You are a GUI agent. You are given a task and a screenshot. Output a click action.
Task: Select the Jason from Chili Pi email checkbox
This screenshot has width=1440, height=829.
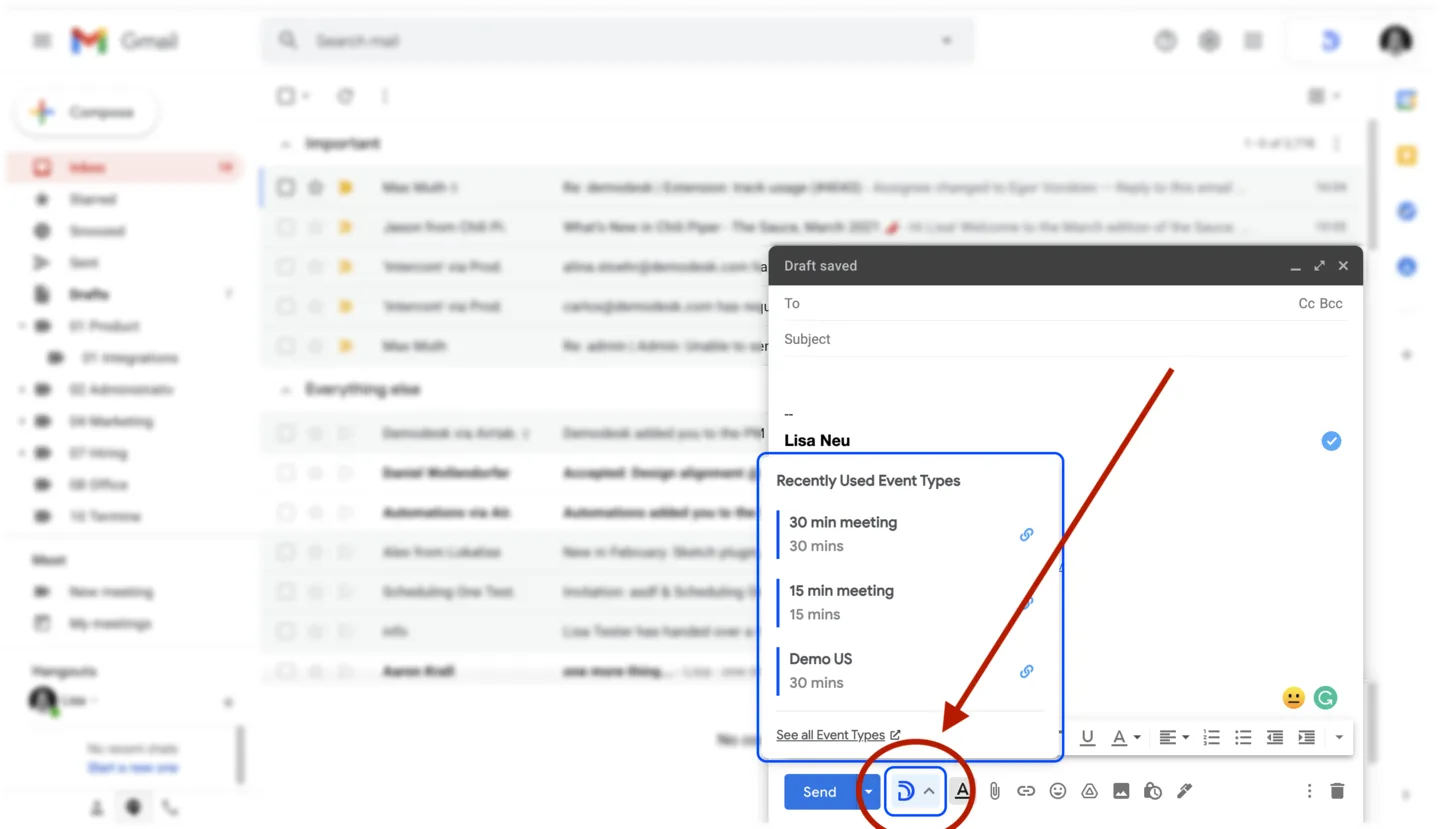coord(286,227)
